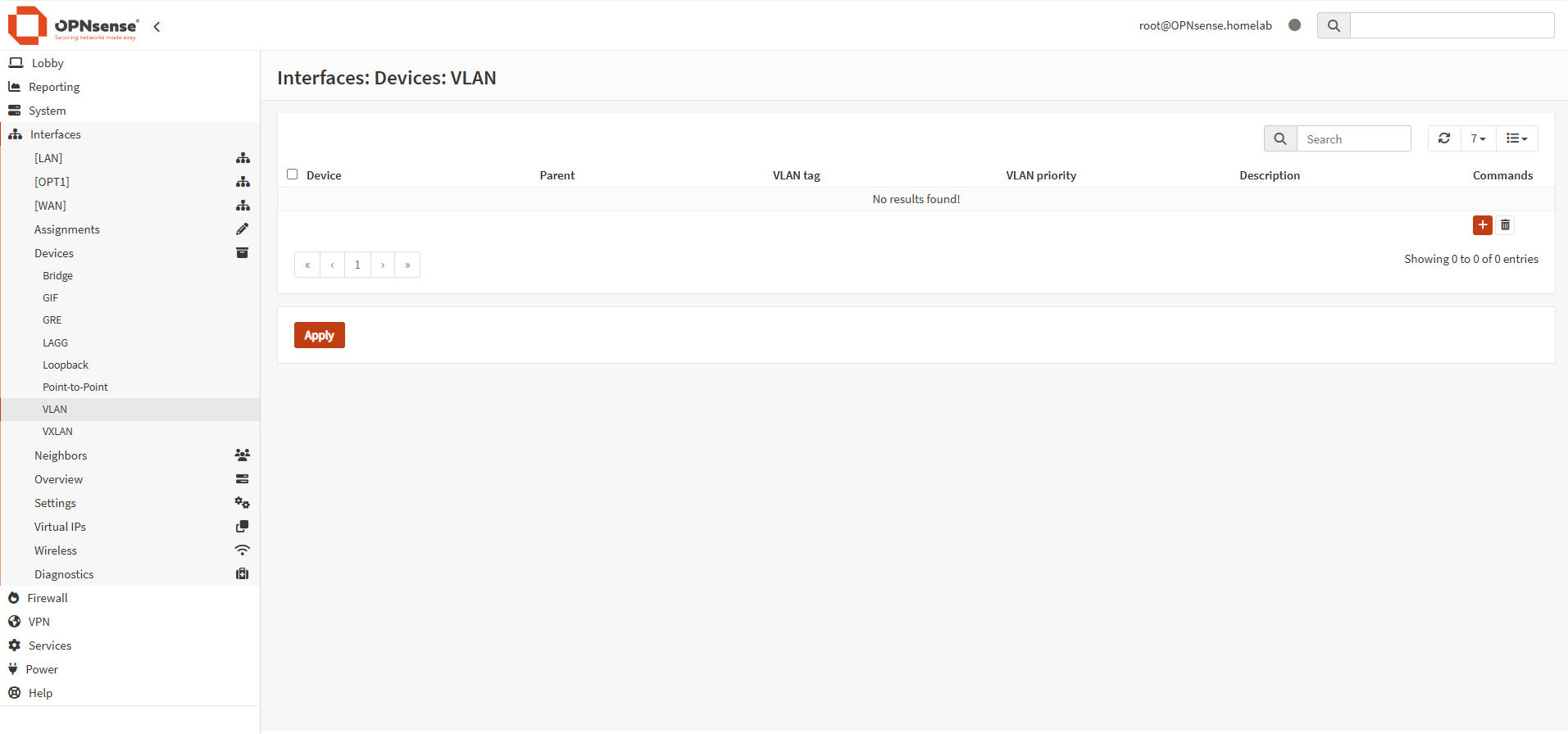The width and height of the screenshot is (1568, 734).
Task: Click the Virtual IPs clone icon
Action: pos(243,526)
